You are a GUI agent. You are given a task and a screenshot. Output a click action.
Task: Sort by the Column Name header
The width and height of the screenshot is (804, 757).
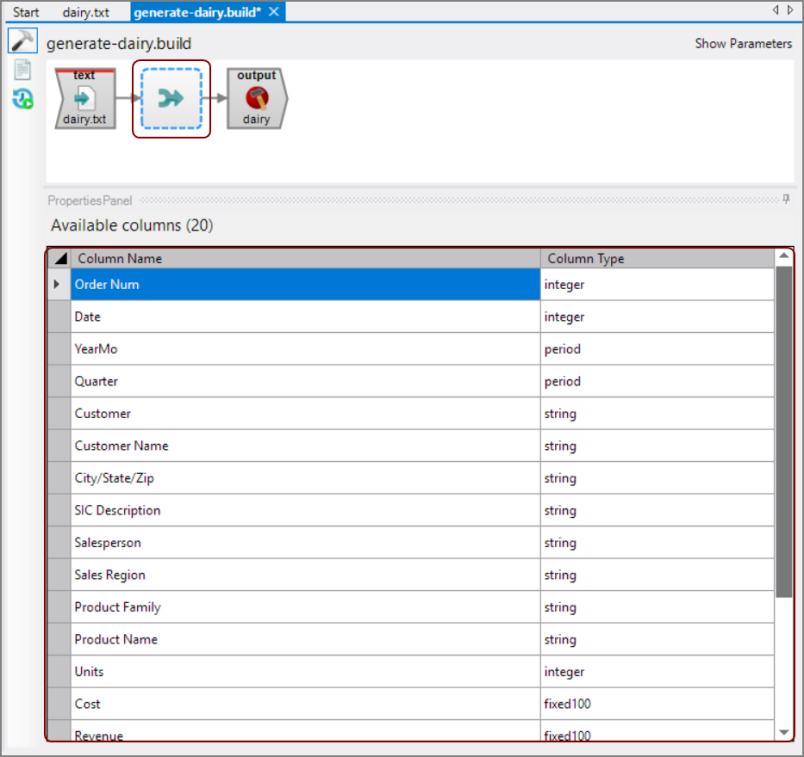(x=305, y=258)
